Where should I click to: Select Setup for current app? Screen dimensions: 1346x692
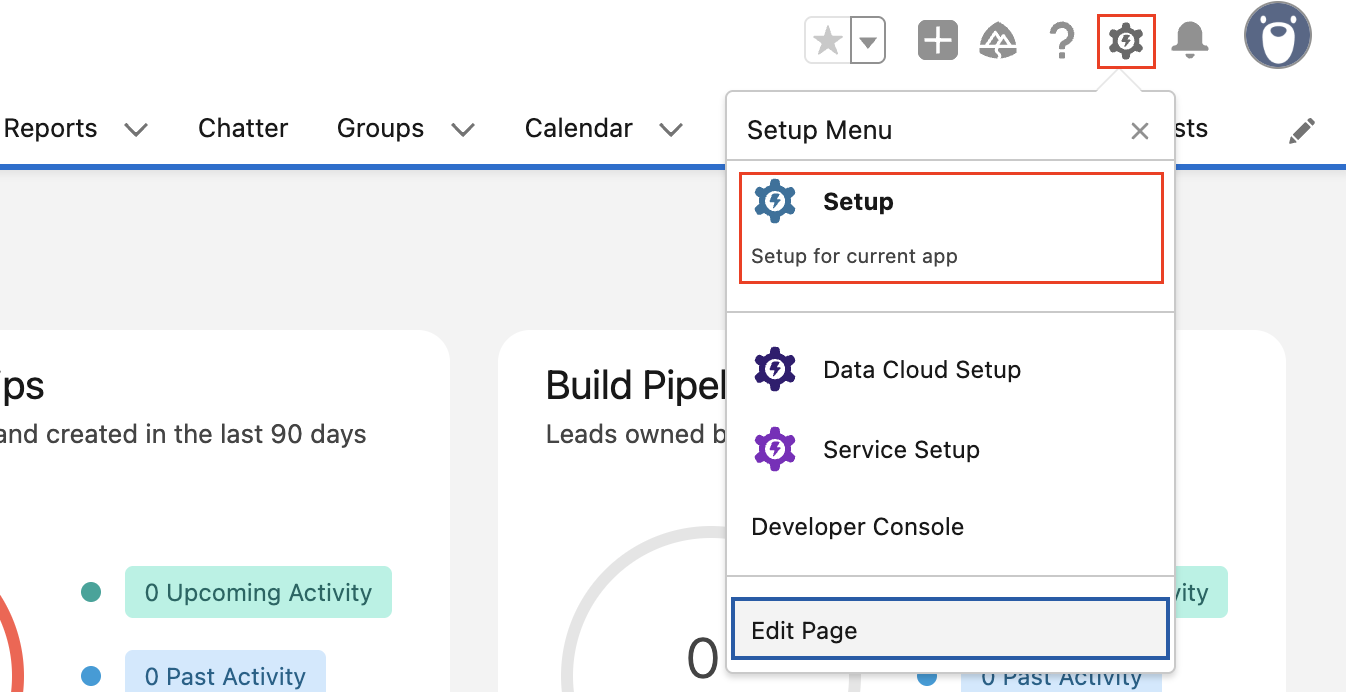coord(951,227)
